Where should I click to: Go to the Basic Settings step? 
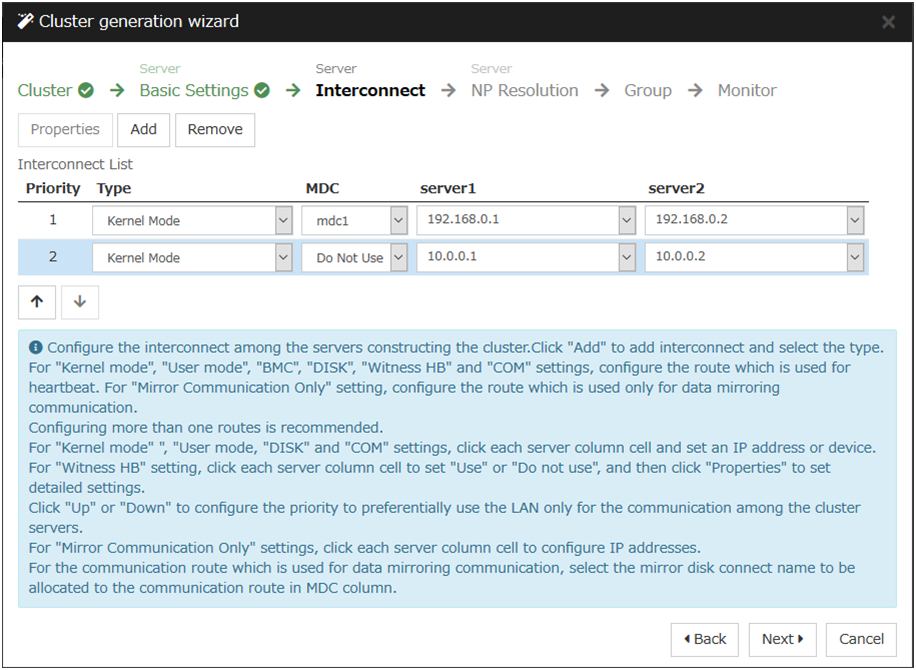pos(194,90)
